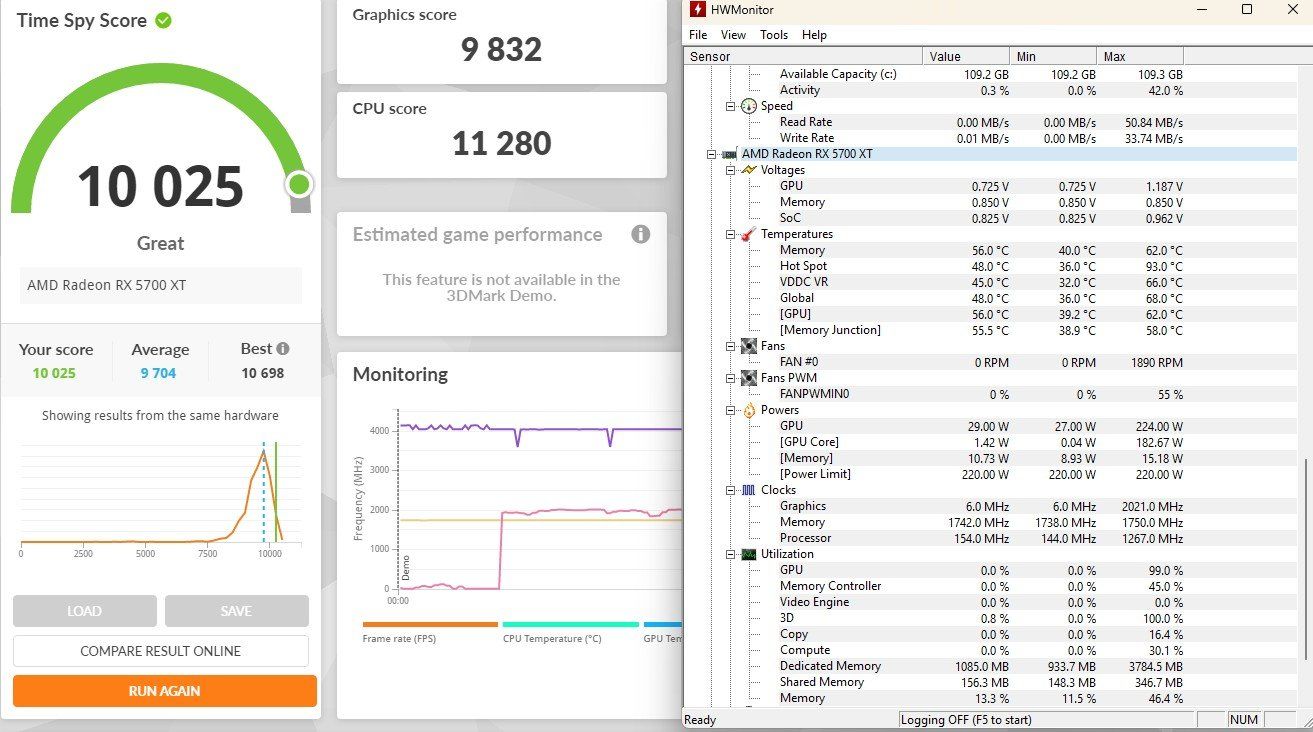1313x732 pixels.
Task: Click the '11 280' CPU score value
Action: pos(501,143)
